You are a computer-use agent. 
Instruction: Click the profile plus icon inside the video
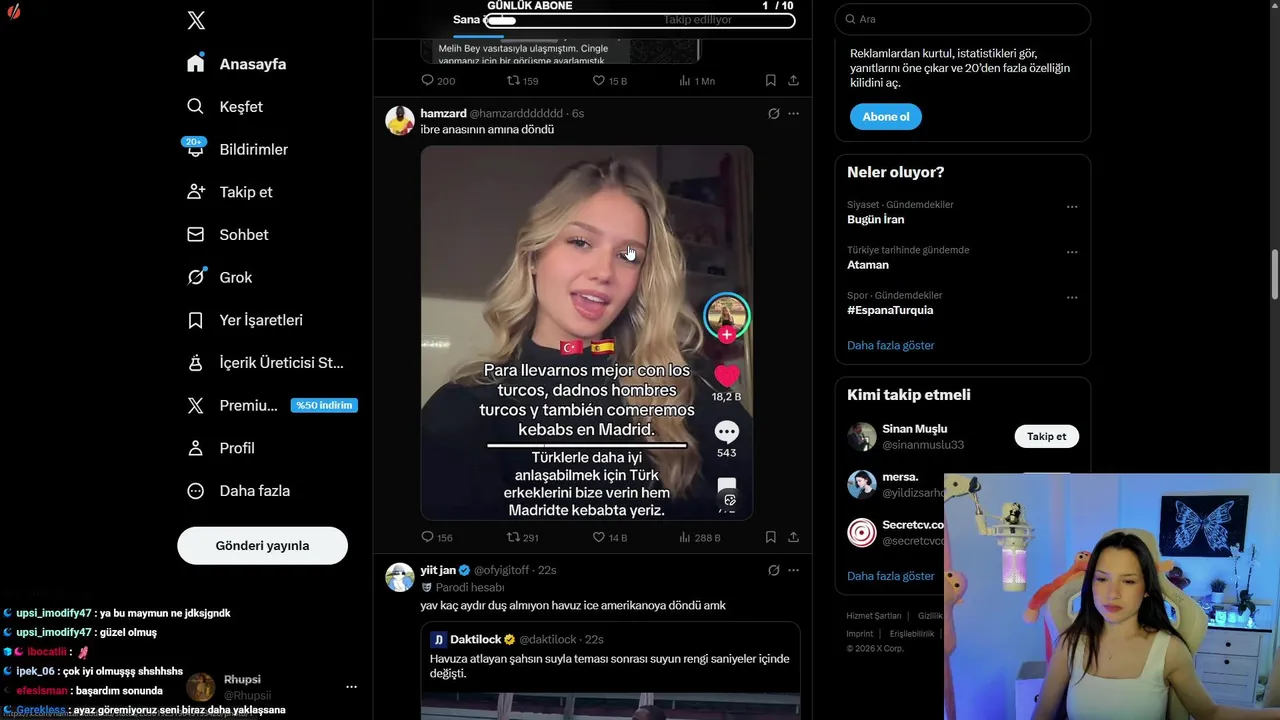click(726, 335)
